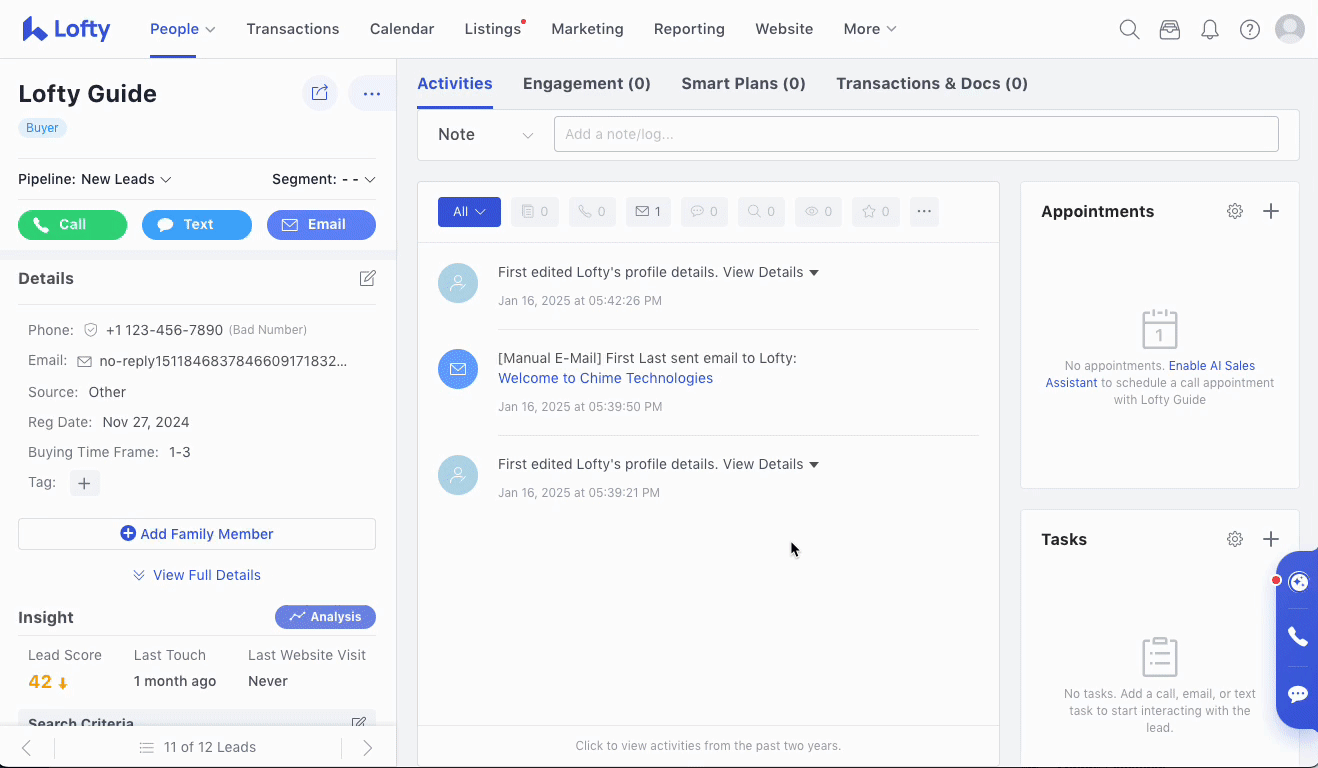Screen dimensions: 1318x768
Task: Open Tasks settings gear
Action: pos(1235,539)
